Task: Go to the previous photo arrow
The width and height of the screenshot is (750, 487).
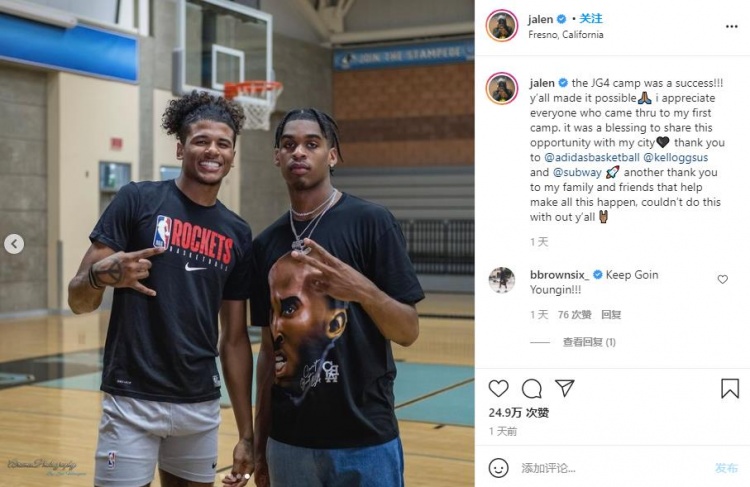Action: [x=14, y=244]
